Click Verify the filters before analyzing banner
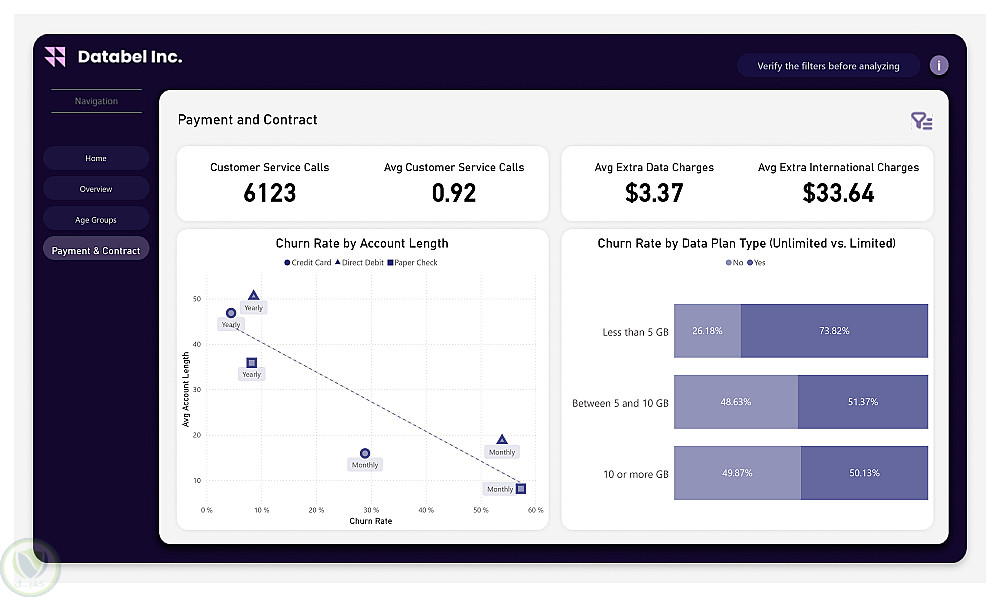 pos(828,66)
